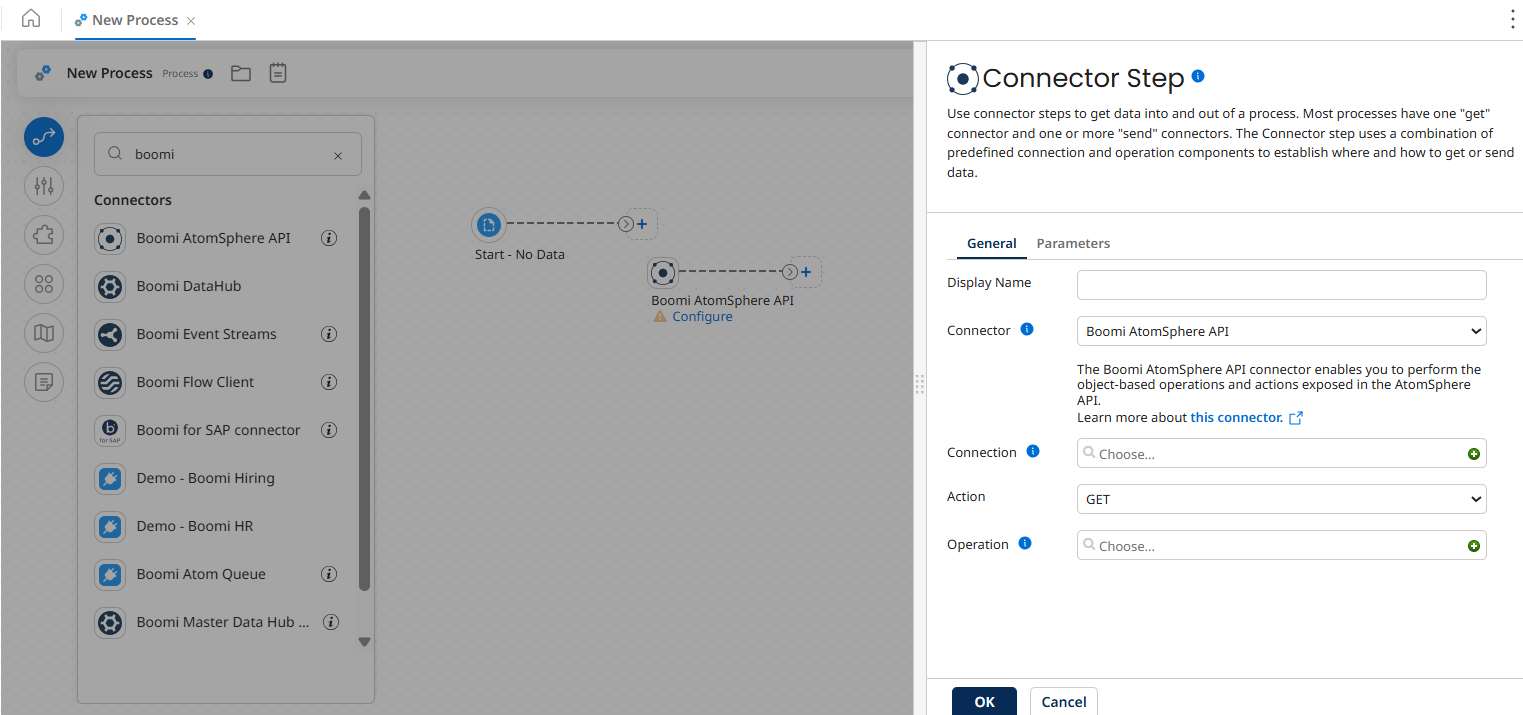This screenshot has width=1523, height=715.
Task: Go to the Home icon top left
Action: (30, 18)
